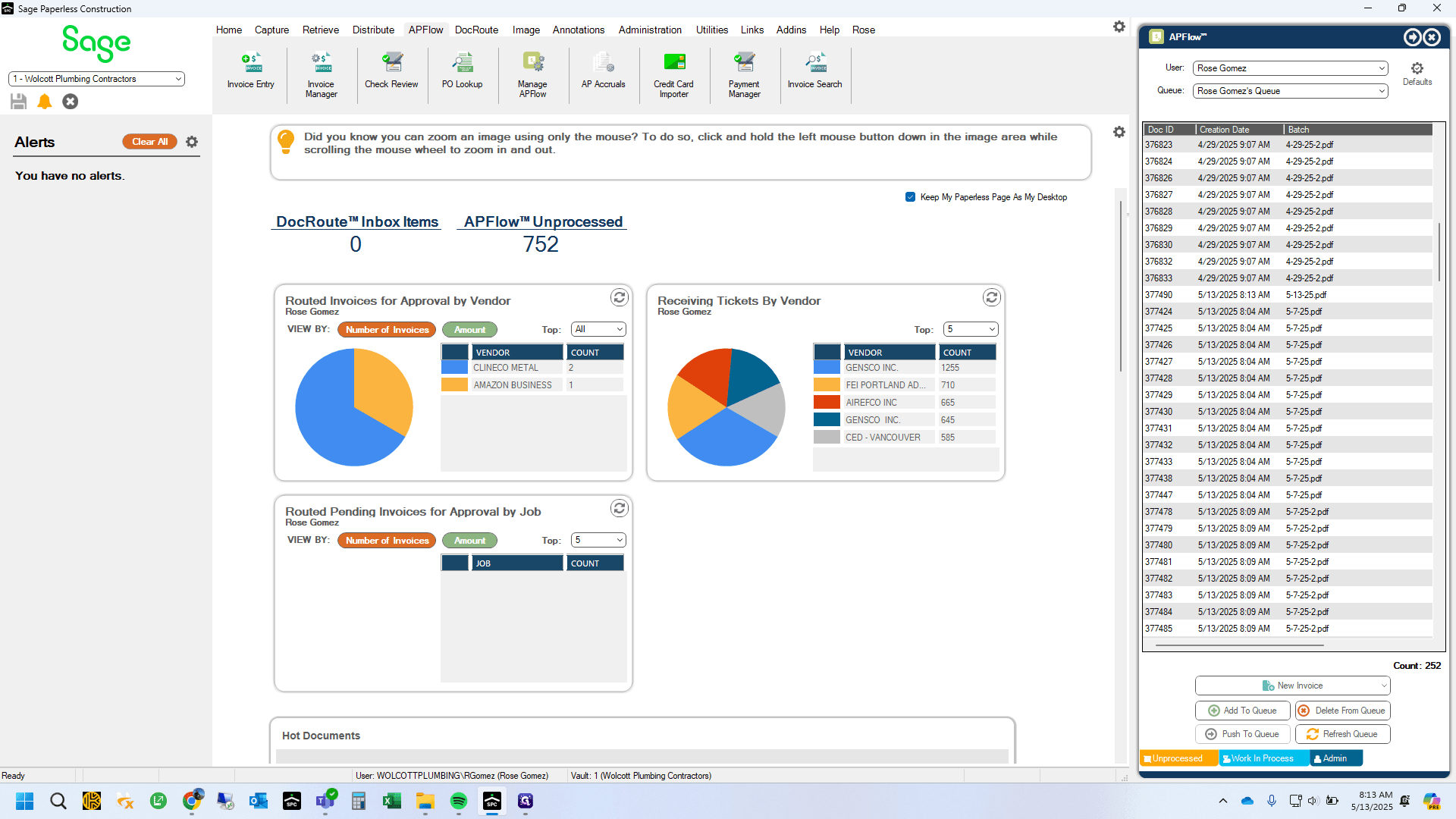
Task: View vendor chart by Number of Invoices
Action: [x=388, y=330]
